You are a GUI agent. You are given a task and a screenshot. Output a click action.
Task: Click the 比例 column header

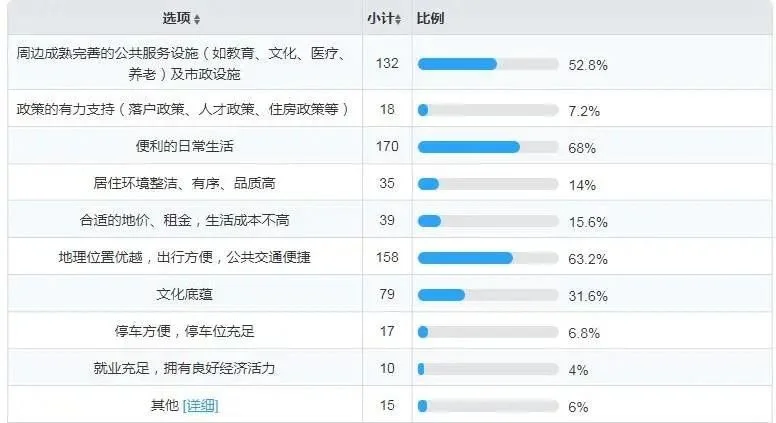pyautogui.click(x=430, y=18)
